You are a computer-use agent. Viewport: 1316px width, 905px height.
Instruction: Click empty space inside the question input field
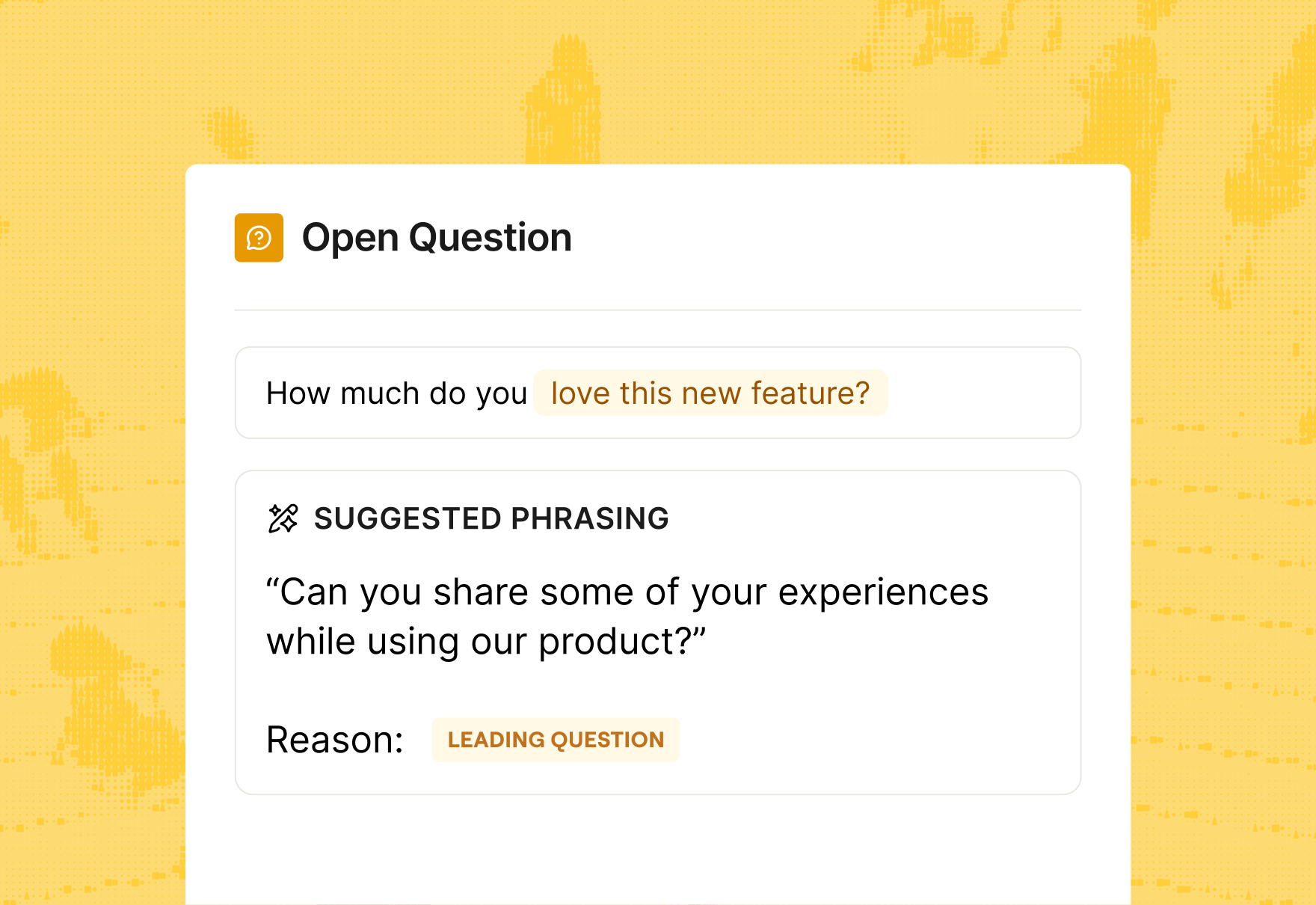(x=980, y=393)
